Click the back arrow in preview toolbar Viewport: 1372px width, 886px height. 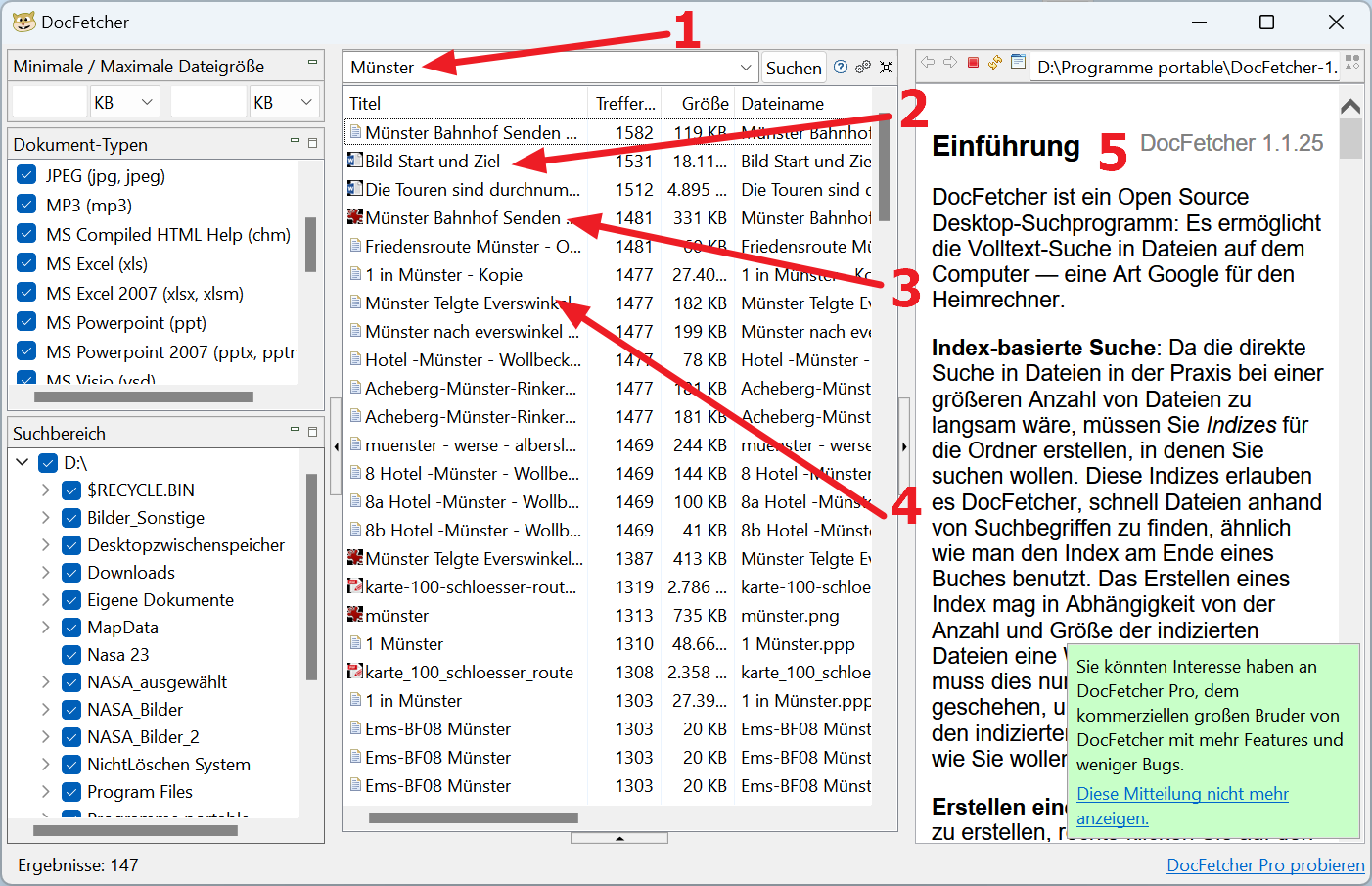click(928, 63)
